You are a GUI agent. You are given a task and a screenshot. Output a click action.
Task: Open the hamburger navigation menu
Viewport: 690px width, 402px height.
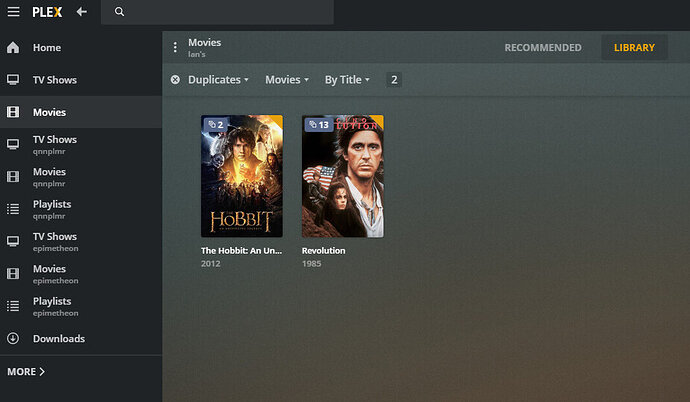pos(13,11)
